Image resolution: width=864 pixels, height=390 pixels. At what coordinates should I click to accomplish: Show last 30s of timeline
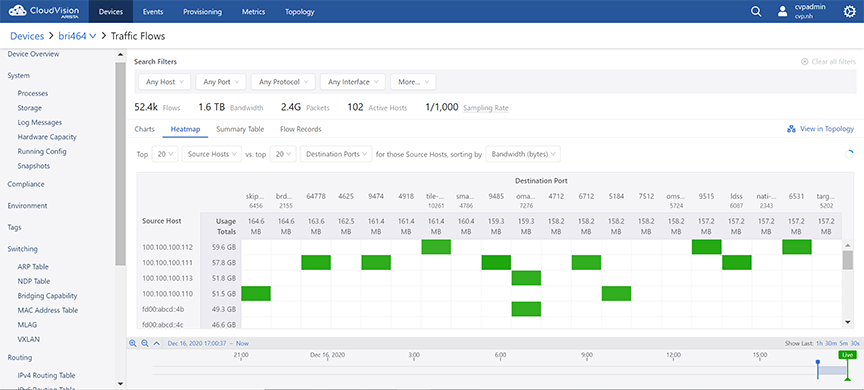855,344
